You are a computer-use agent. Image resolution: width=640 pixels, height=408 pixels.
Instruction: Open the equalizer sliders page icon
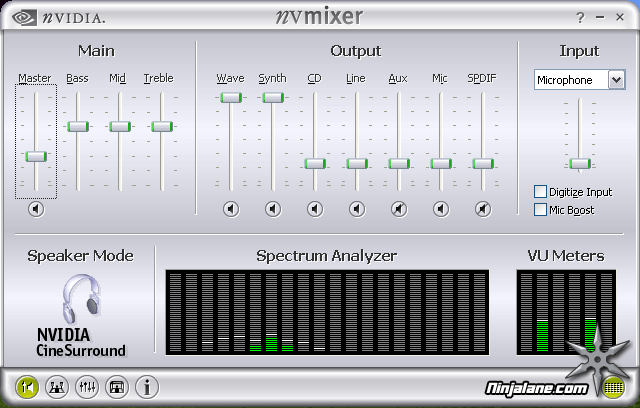point(87,386)
